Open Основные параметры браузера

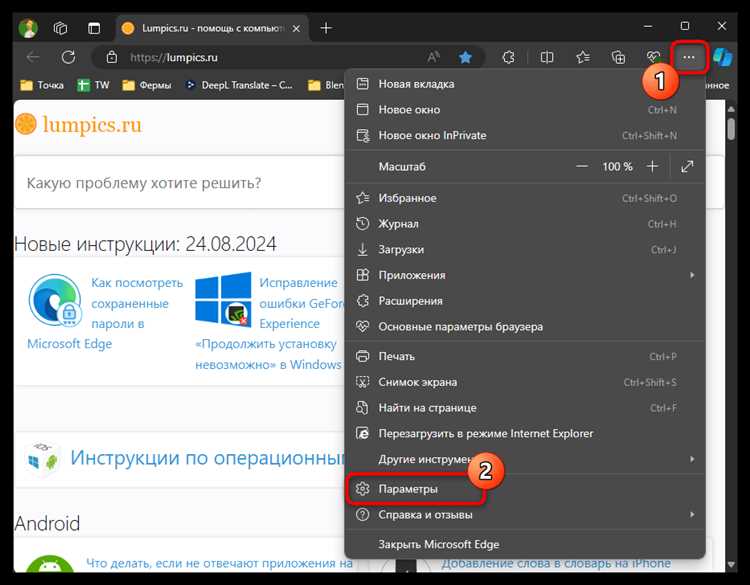click(x=525, y=327)
